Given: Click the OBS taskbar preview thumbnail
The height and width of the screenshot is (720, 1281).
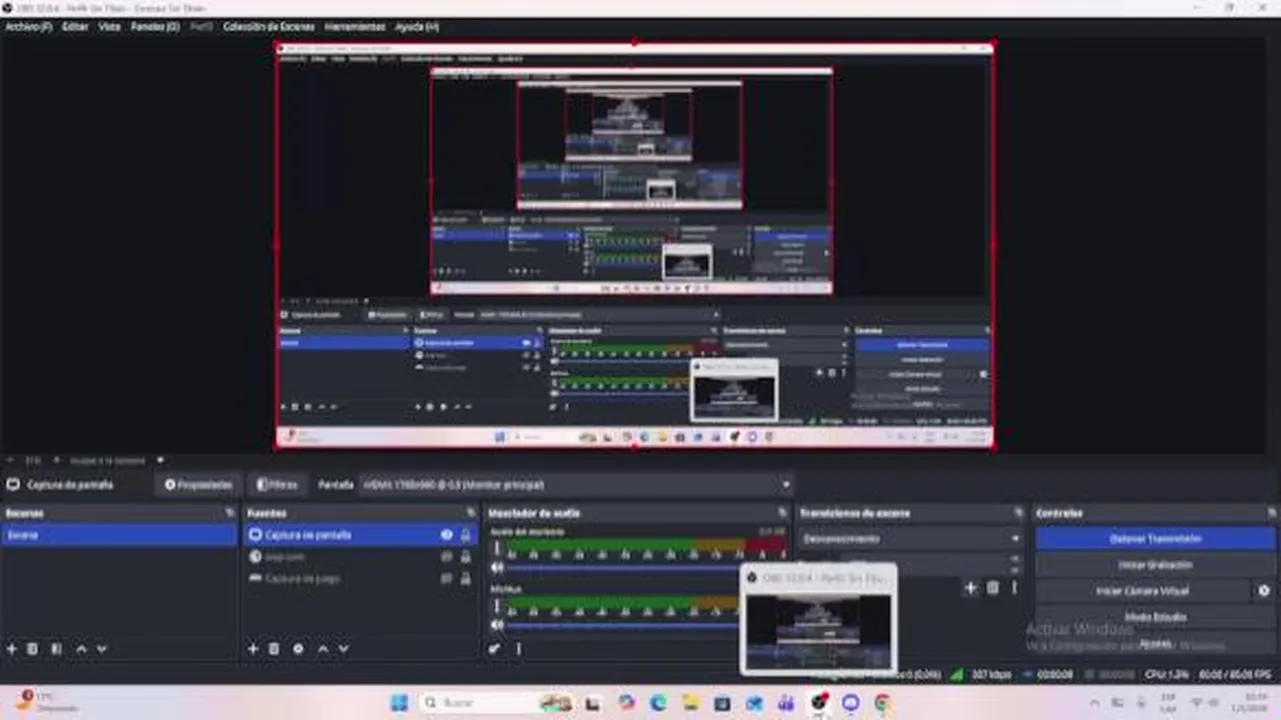Looking at the screenshot, I should (x=819, y=621).
